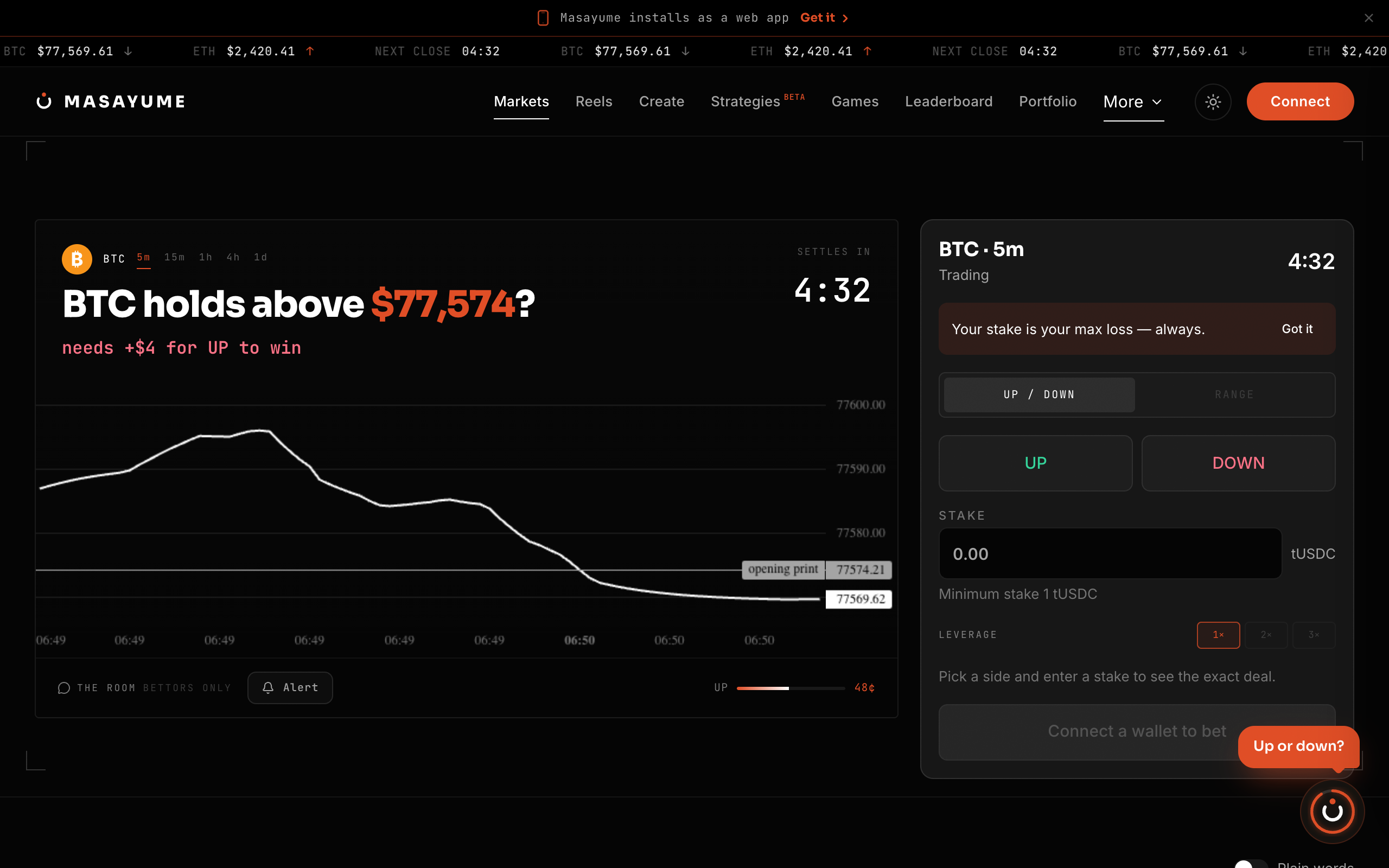Click the BTC symbol label next to coin
Image resolution: width=1389 pixels, height=868 pixels.
(x=113, y=259)
